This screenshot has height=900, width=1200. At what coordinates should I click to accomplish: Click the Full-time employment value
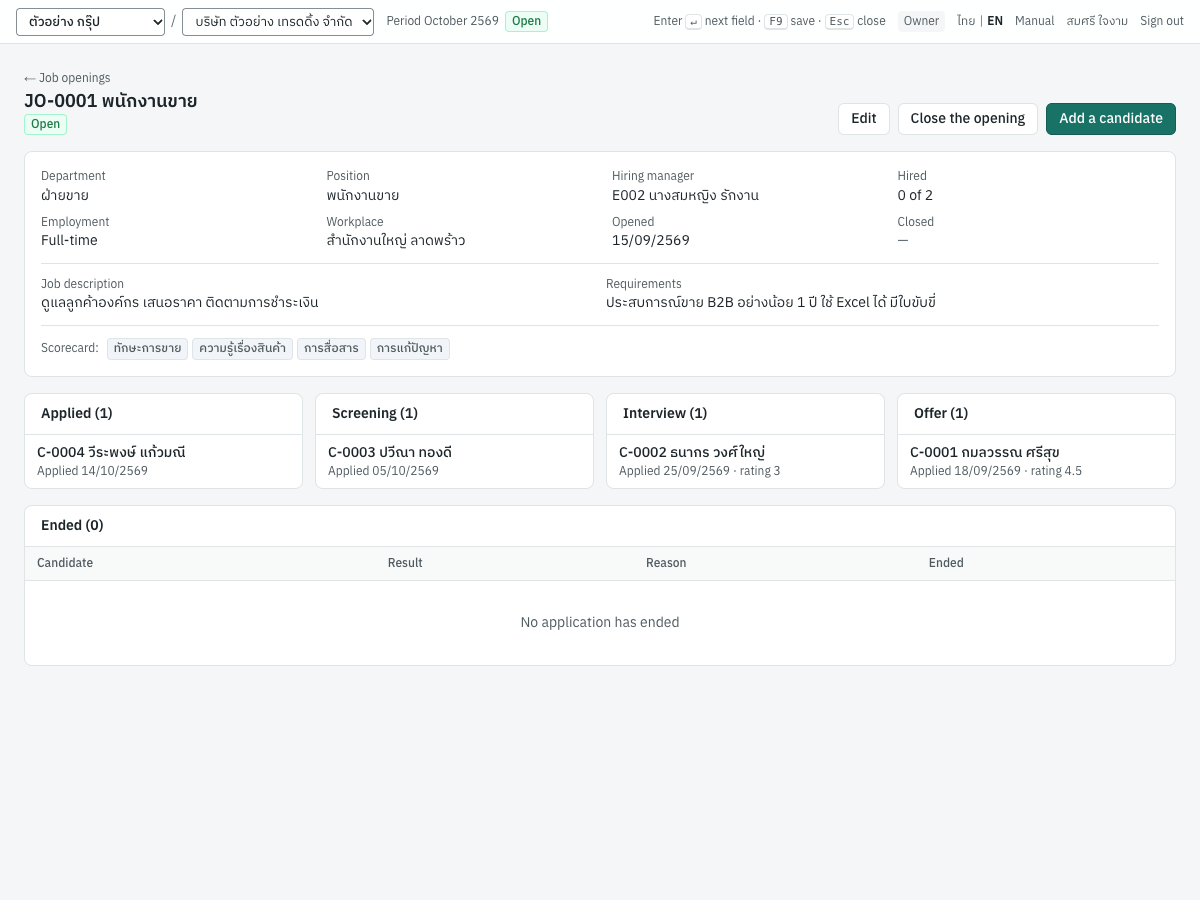69,240
